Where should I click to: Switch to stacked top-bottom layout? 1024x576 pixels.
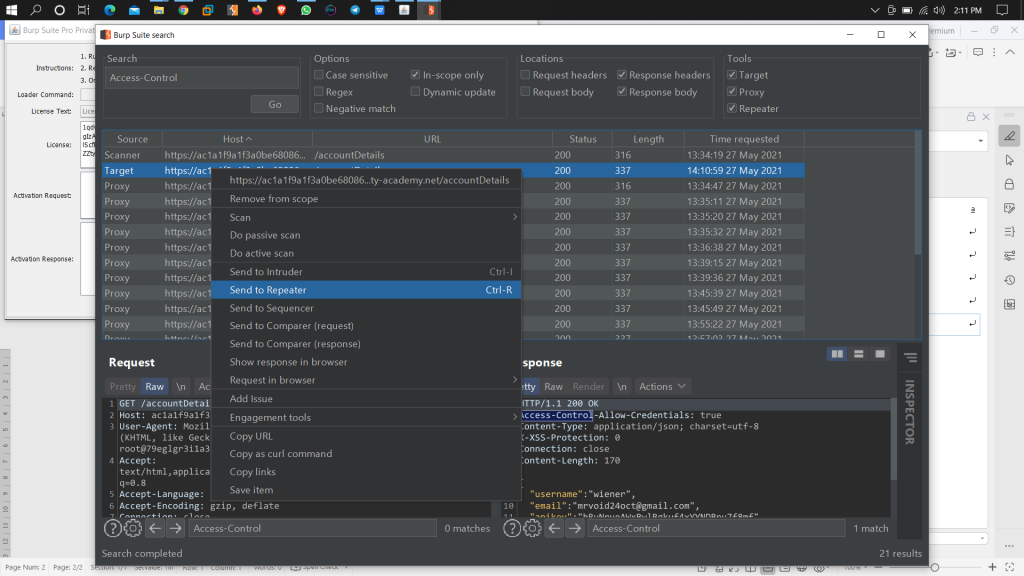tap(859, 354)
